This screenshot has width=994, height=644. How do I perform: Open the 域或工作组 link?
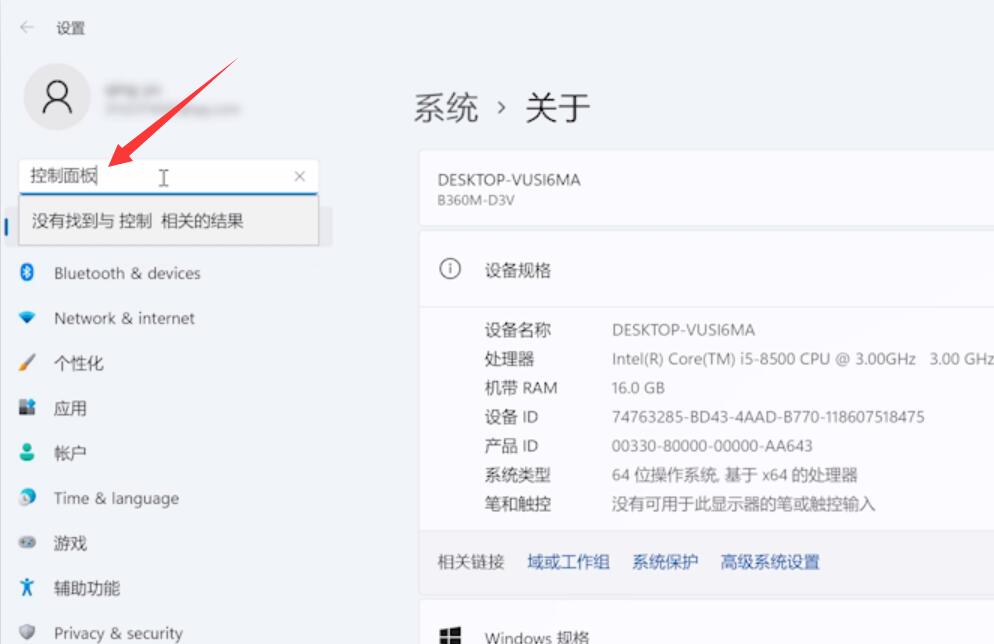(568, 562)
